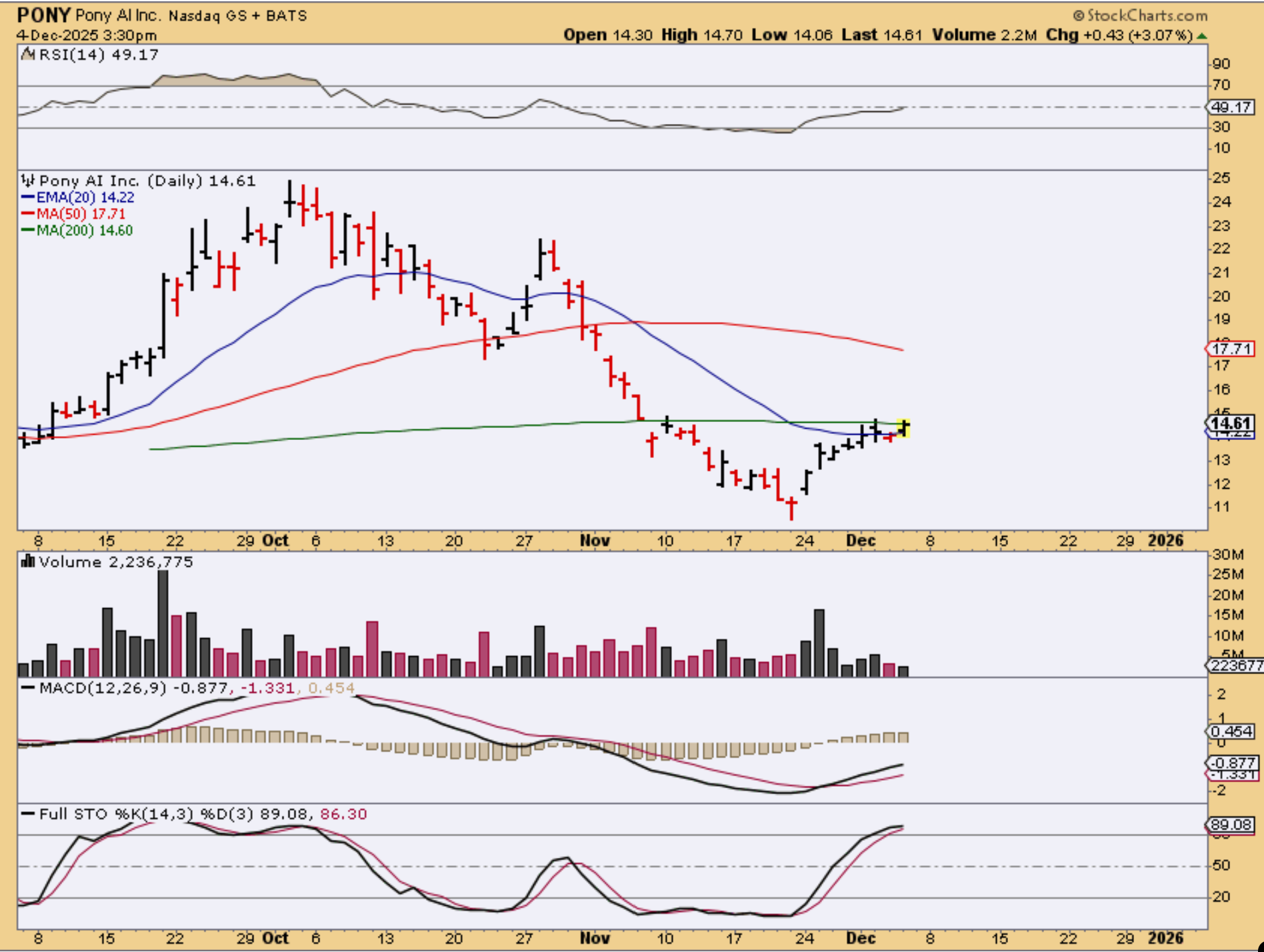
Task: Click the Nasdaq GS + BATS exchange label
Action: pyautogui.click(x=237, y=15)
